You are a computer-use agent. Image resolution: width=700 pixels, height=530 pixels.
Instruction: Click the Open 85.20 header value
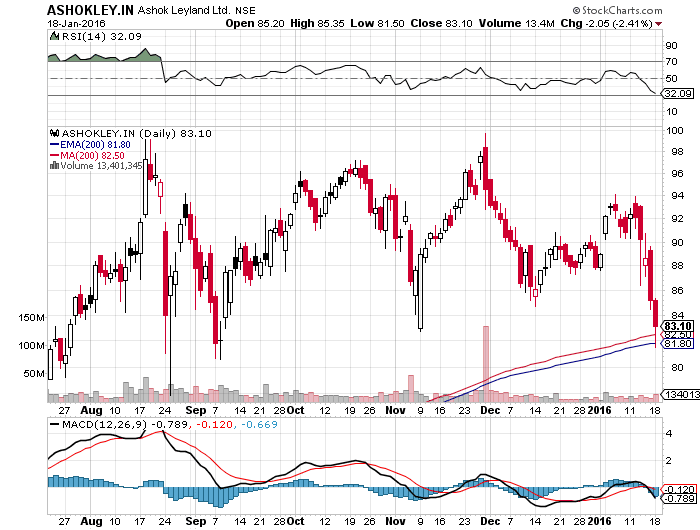click(254, 23)
